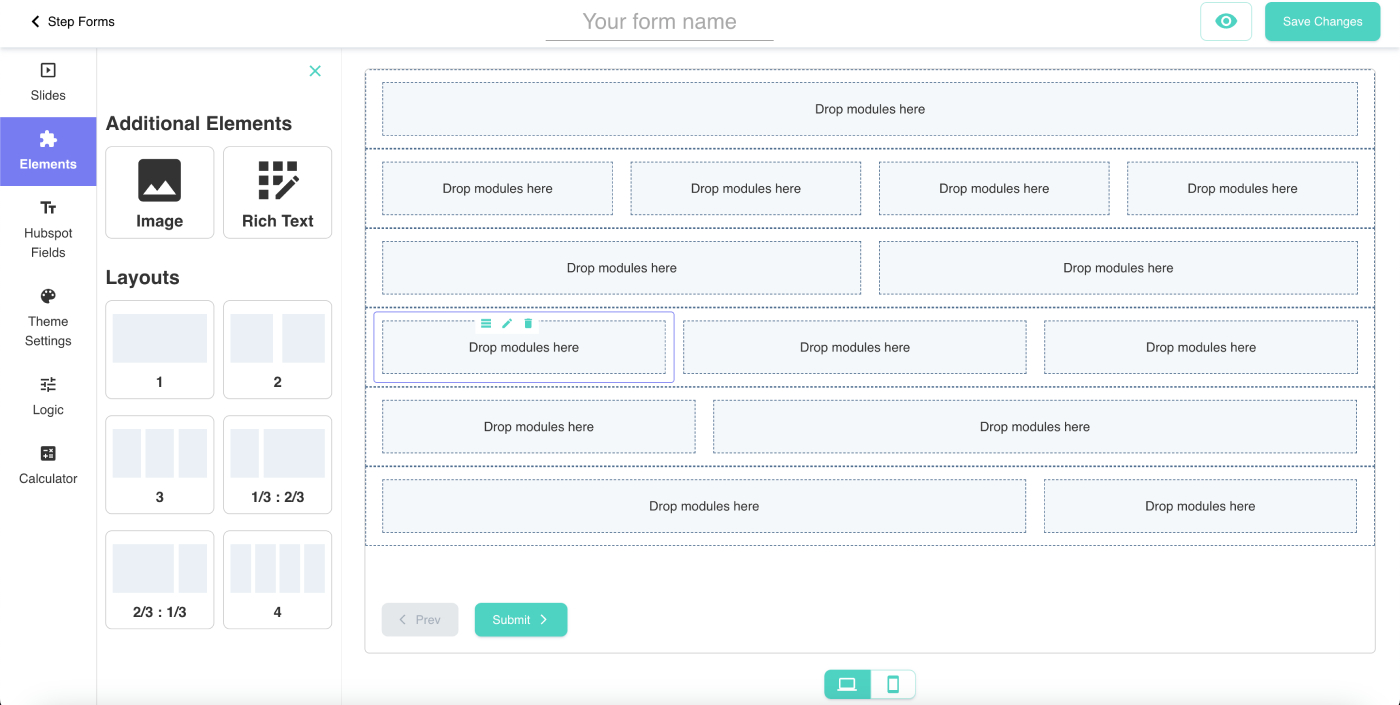The width and height of the screenshot is (1400, 705).
Task: Switch to desktop view
Action: click(x=847, y=684)
